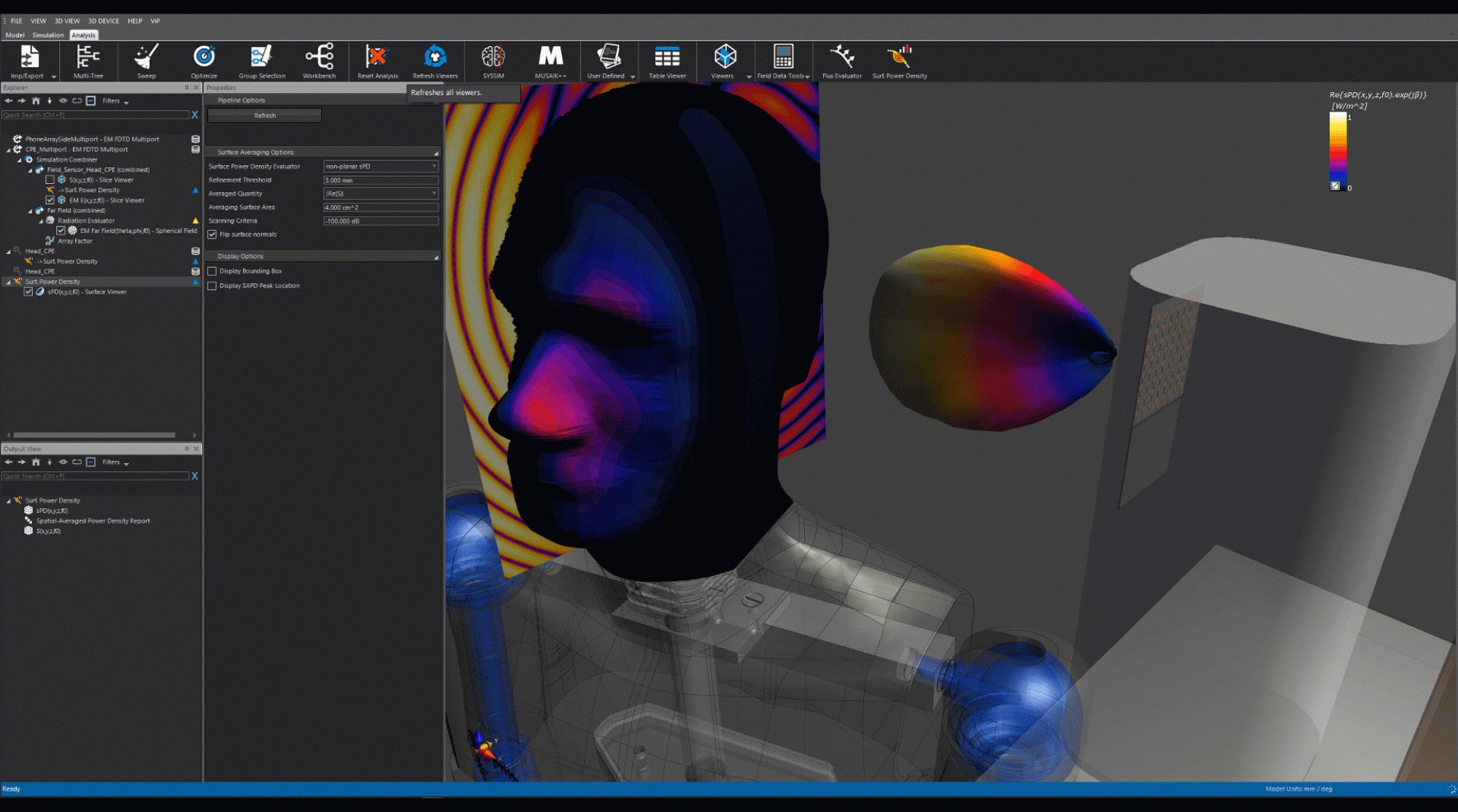The image size is (1458, 812).
Task: Click the Reset Analysis icon
Action: point(377,61)
